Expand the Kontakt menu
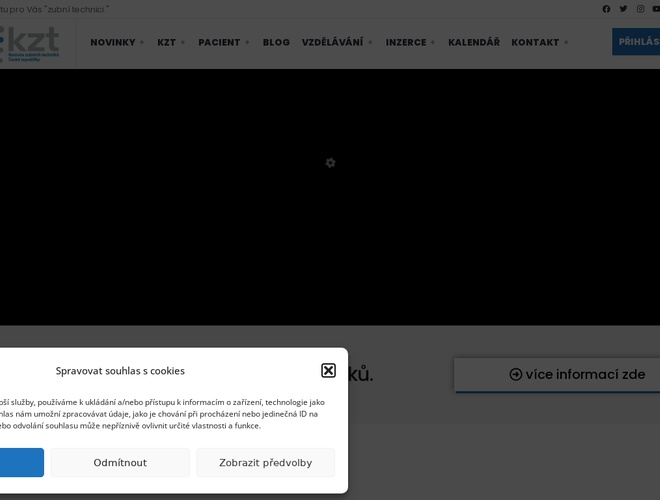 [540, 43]
